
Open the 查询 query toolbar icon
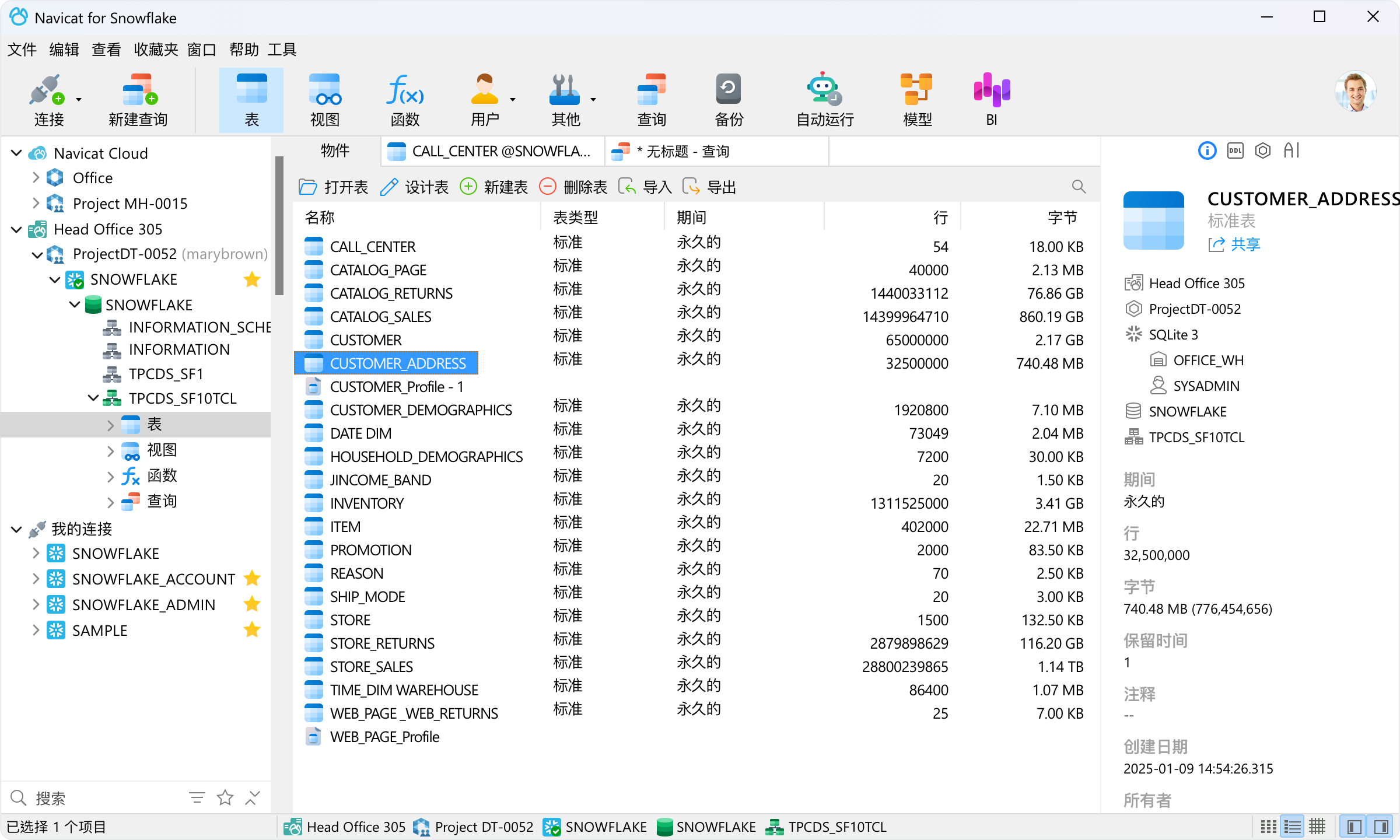pyautogui.click(x=652, y=100)
